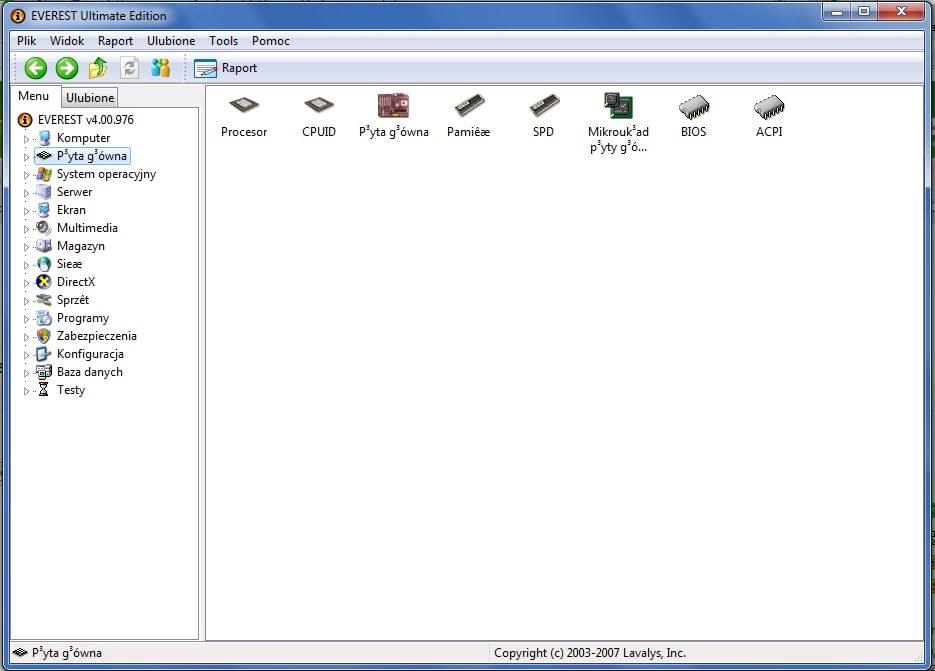Open the Plik menu
The width and height of the screenshot is (935, 671).
click(26, 41)
